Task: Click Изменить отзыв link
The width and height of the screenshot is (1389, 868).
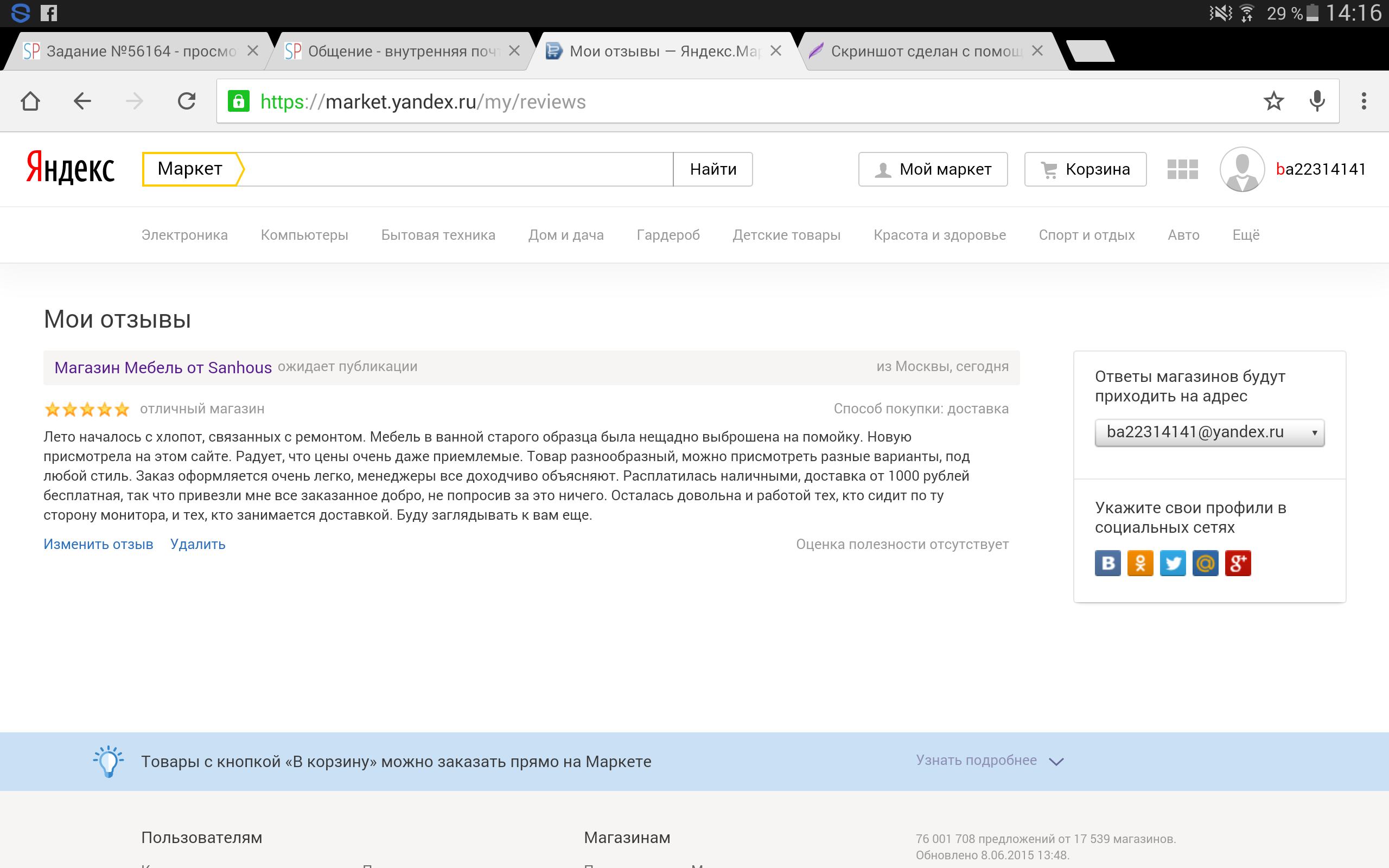Action: [x=98, y=544]
